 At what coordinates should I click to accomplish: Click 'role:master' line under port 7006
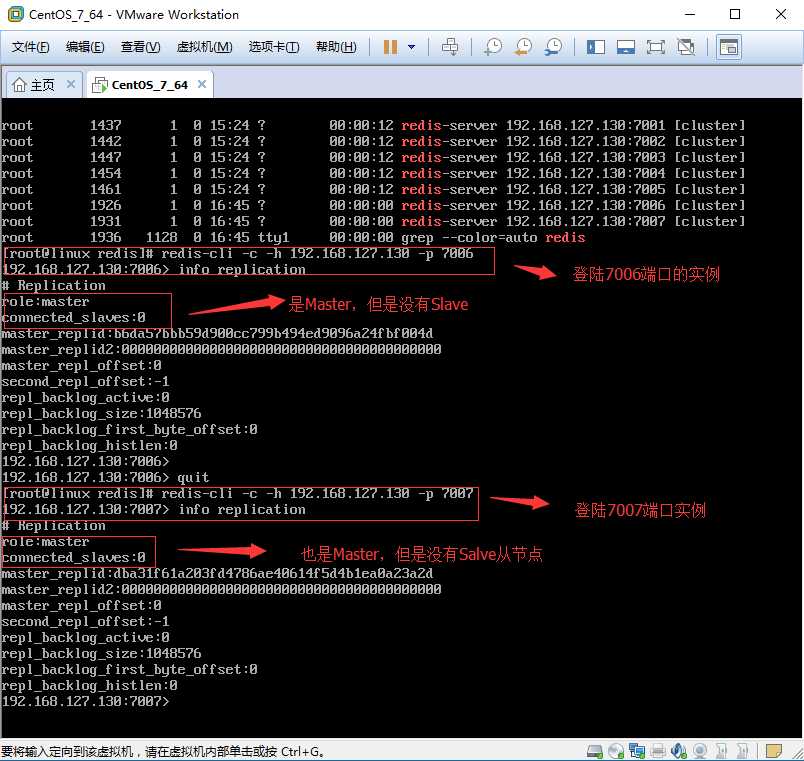click(45, 302)
